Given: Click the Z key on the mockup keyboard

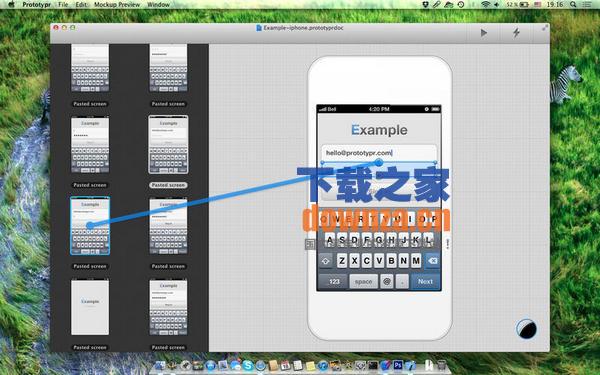Looking at the screenshot, I should (x=342, y=261).
